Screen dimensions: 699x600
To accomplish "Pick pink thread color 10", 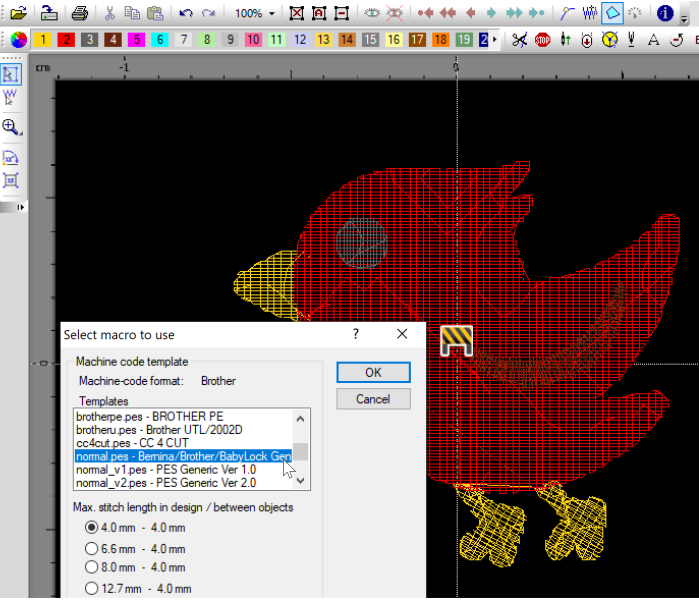I will click(x=253, y=40).
